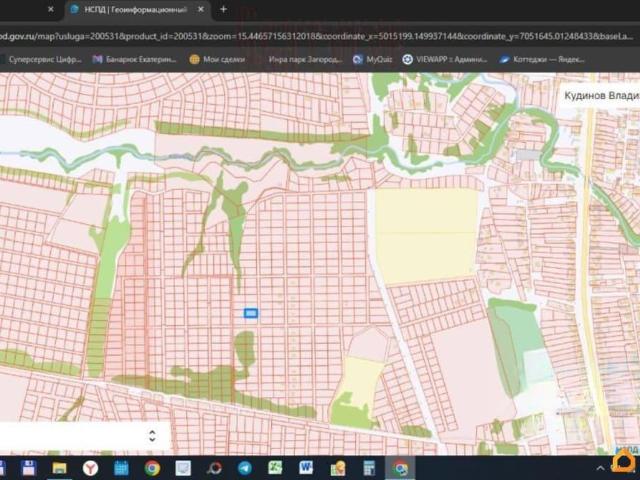Click the Кудинов Влади... user profile label
Viewport: 640px width, 480px height.
602,96
